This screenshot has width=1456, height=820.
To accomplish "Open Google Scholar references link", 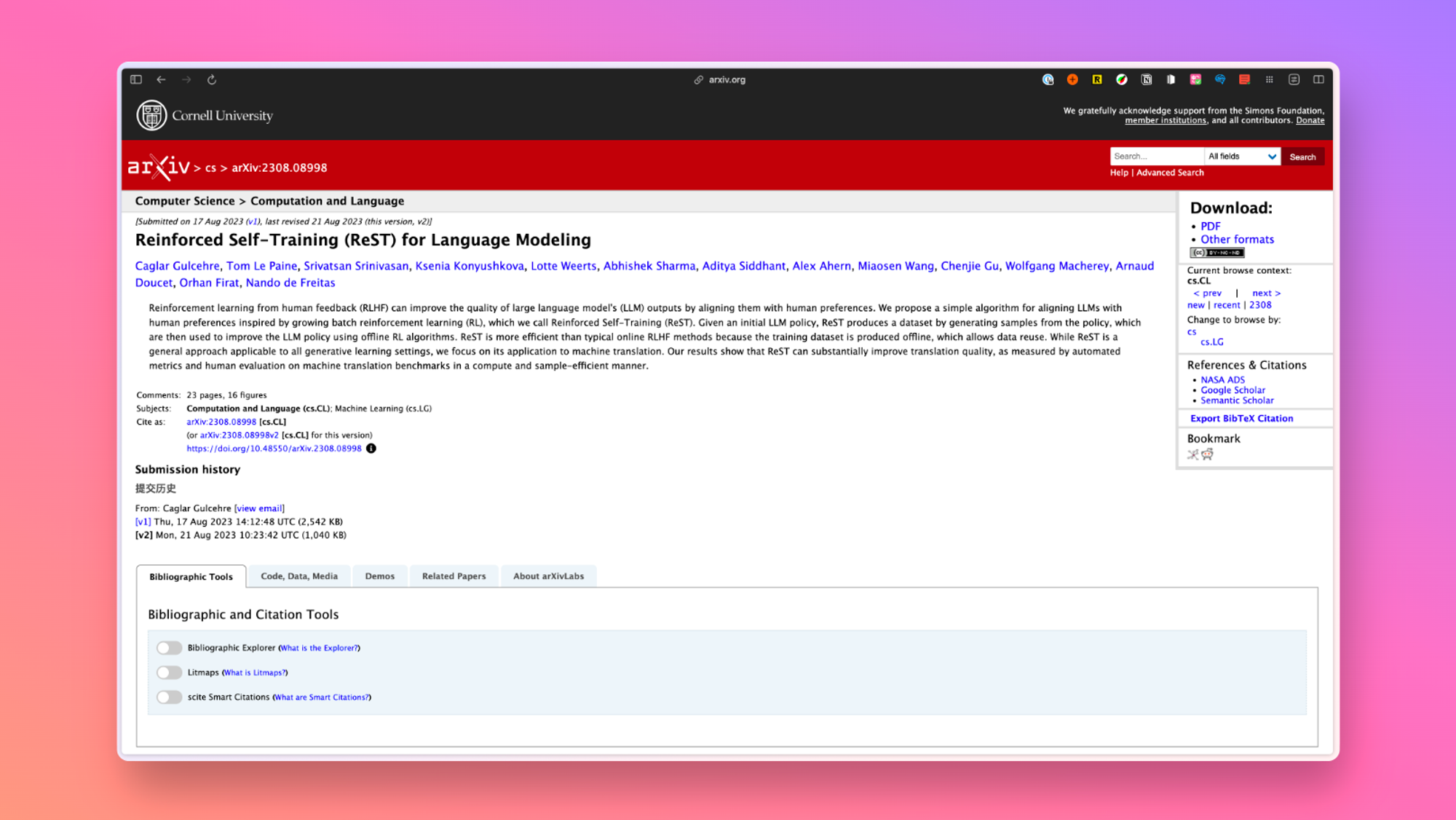I will pyautogui.click(x=1233, y=390).
